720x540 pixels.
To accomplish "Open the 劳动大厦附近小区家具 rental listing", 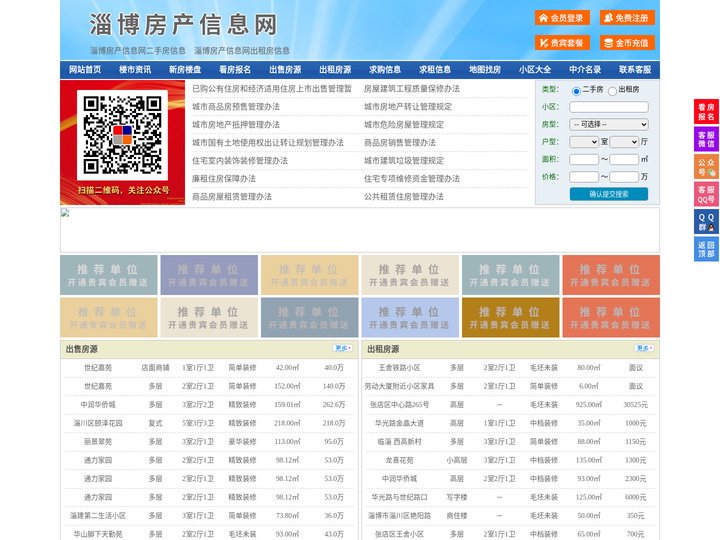I will (x=511, y=386).
